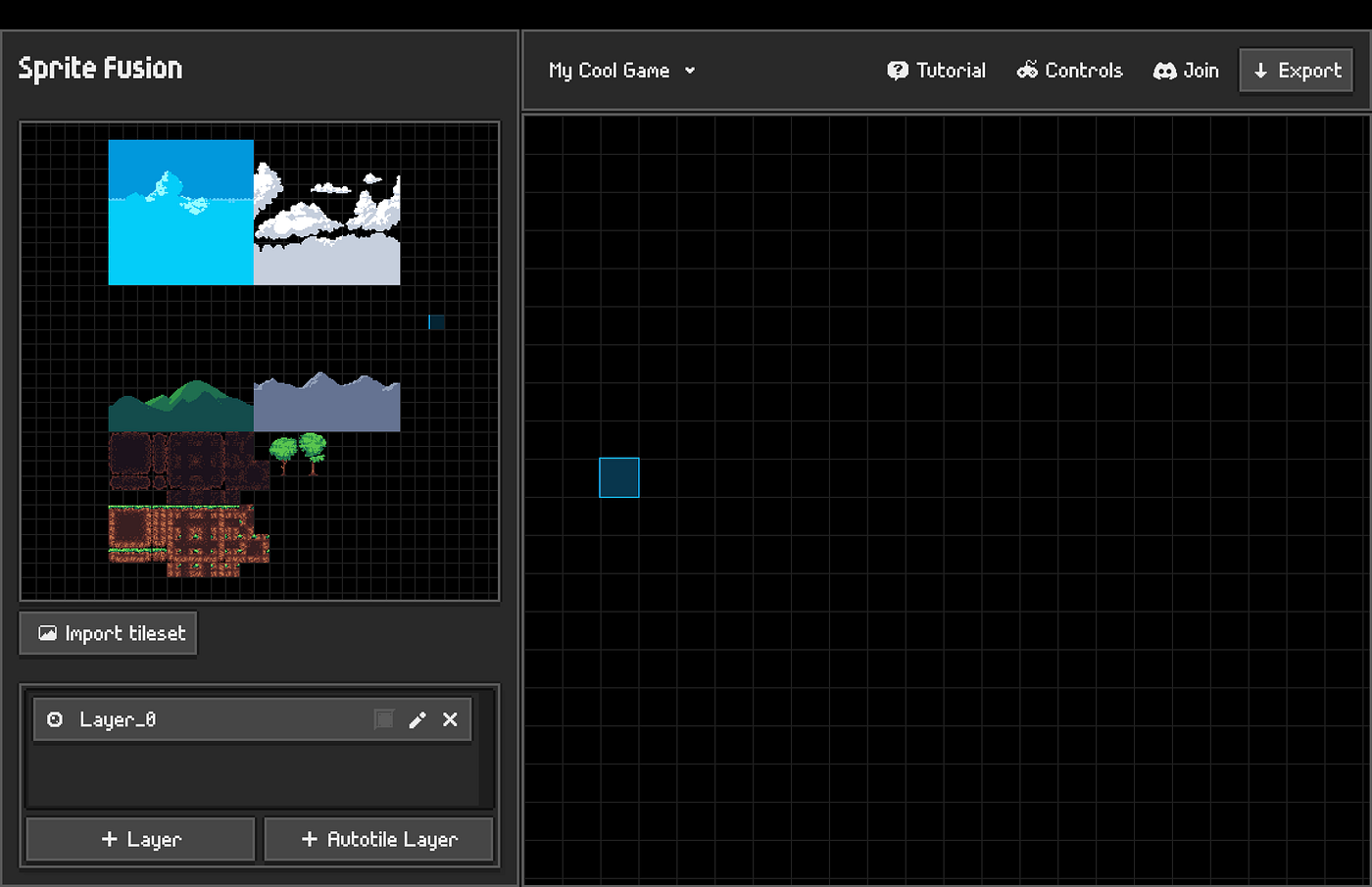Rename Layer_0 with the pencil icon
Viewport: 1372px width, 887px height.
(x=417, y=719)
